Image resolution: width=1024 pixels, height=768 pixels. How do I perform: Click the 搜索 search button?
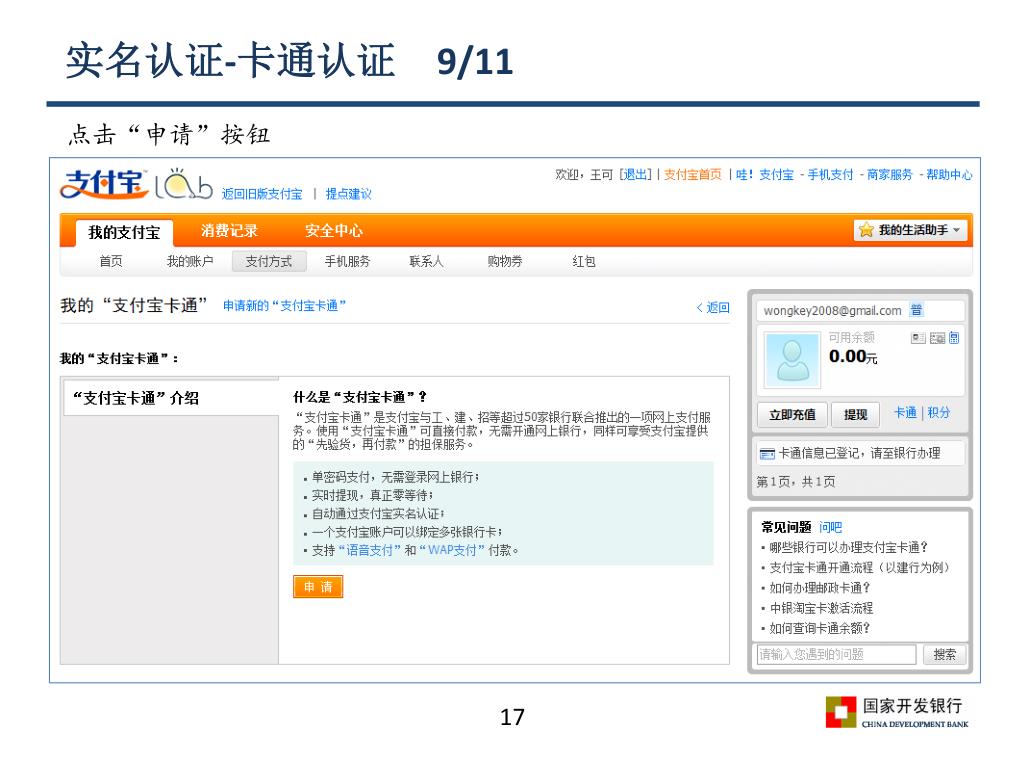(x=944, y=654)
